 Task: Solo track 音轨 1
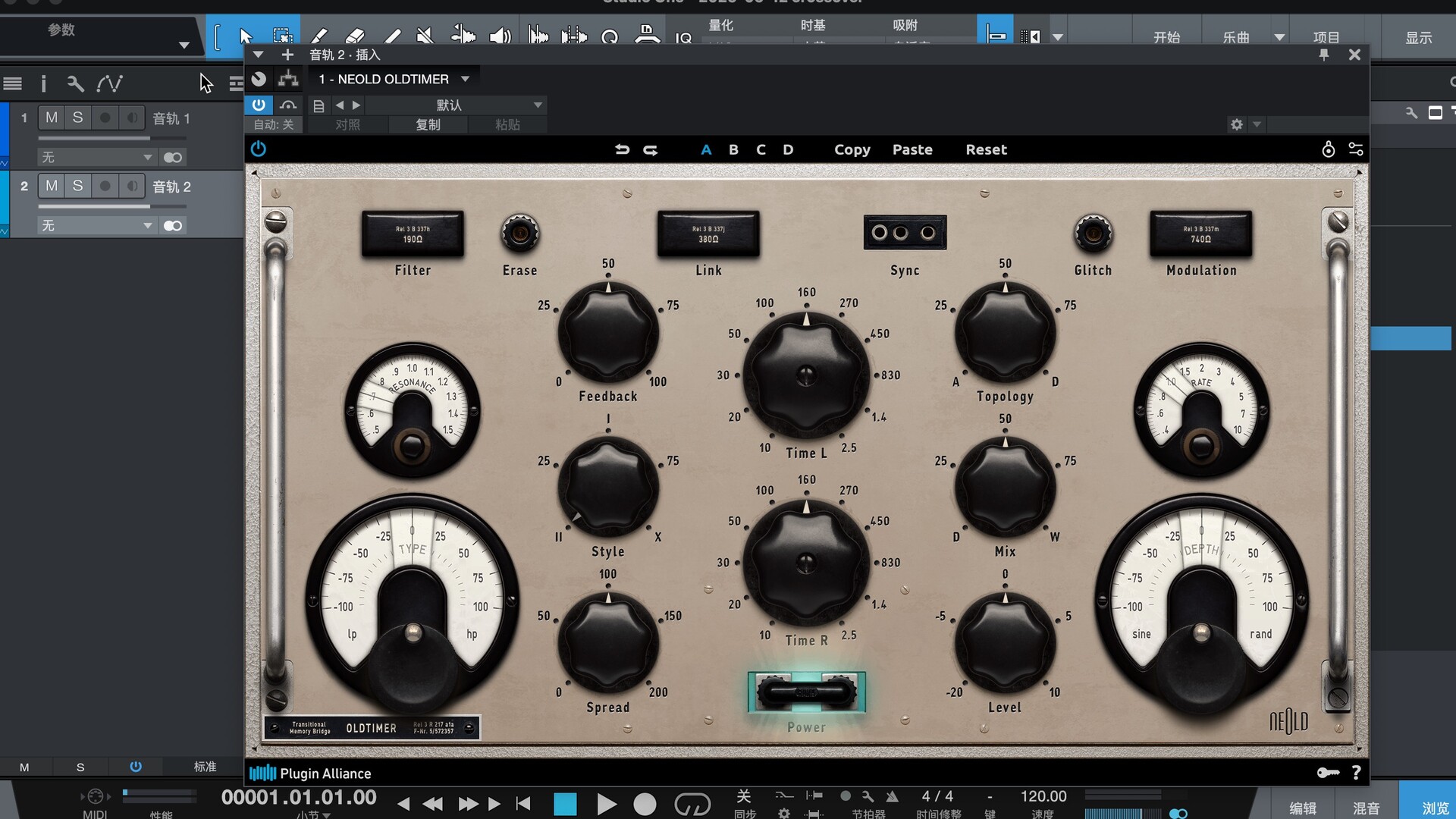(x=77, y=118)
